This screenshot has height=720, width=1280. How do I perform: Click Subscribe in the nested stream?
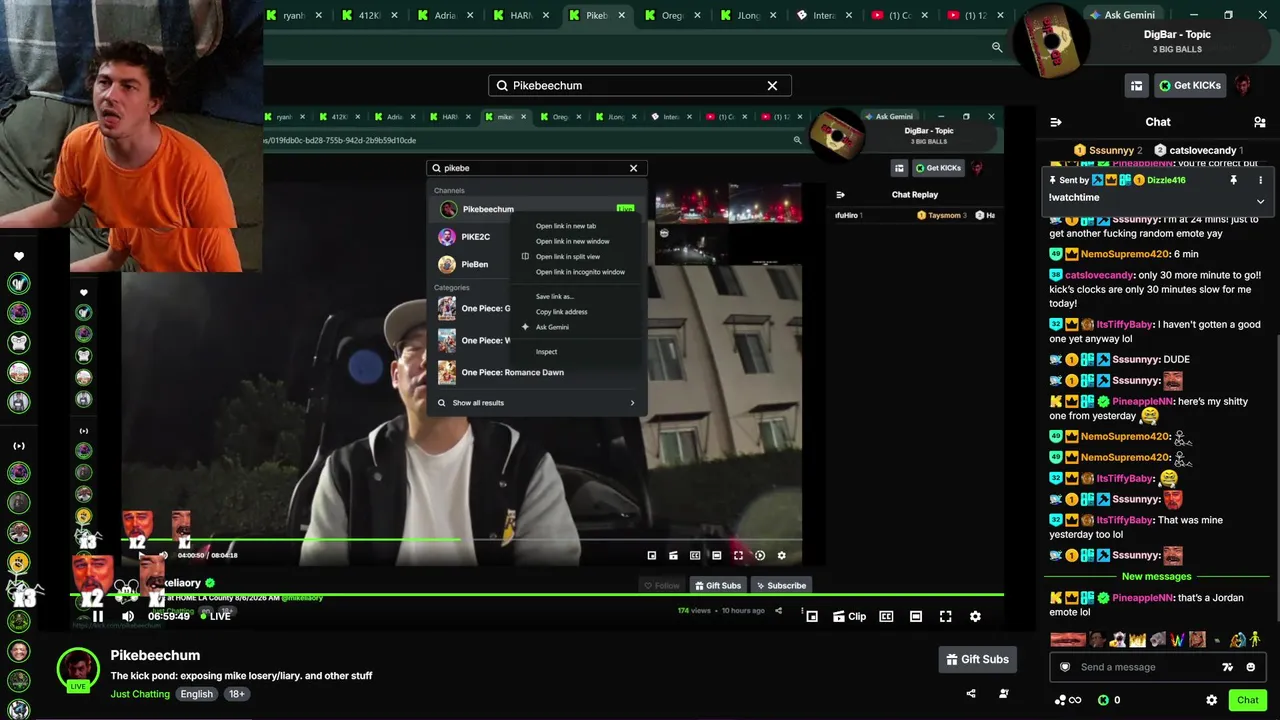(781, 586)
